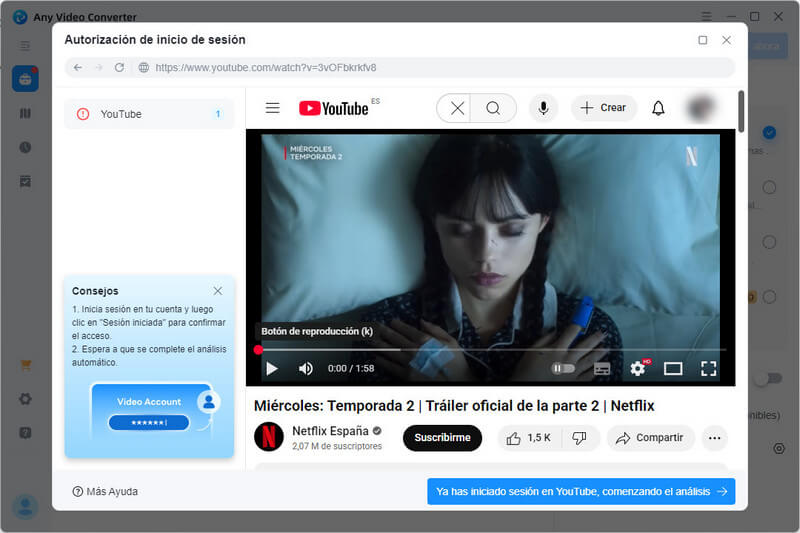Switch to theater mode view

click(673, 368)
